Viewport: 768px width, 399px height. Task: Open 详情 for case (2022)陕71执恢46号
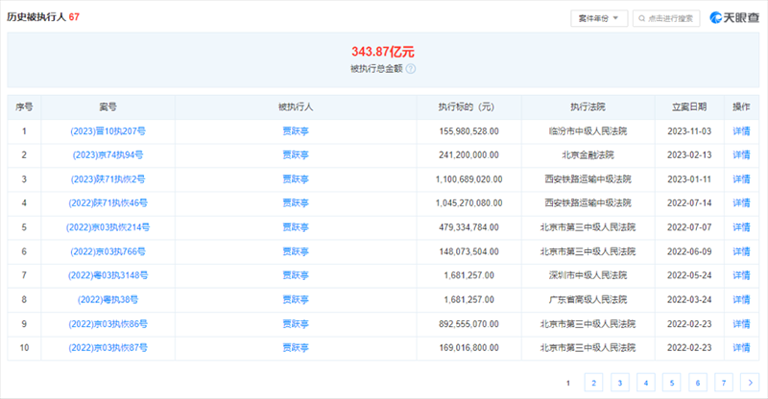coord(741,203)
